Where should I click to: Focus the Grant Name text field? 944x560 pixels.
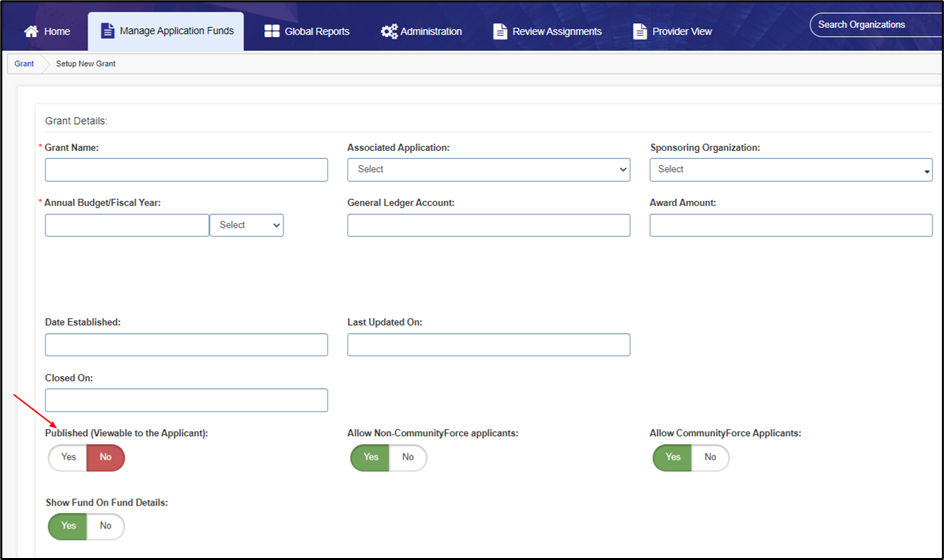click(186, 170)
